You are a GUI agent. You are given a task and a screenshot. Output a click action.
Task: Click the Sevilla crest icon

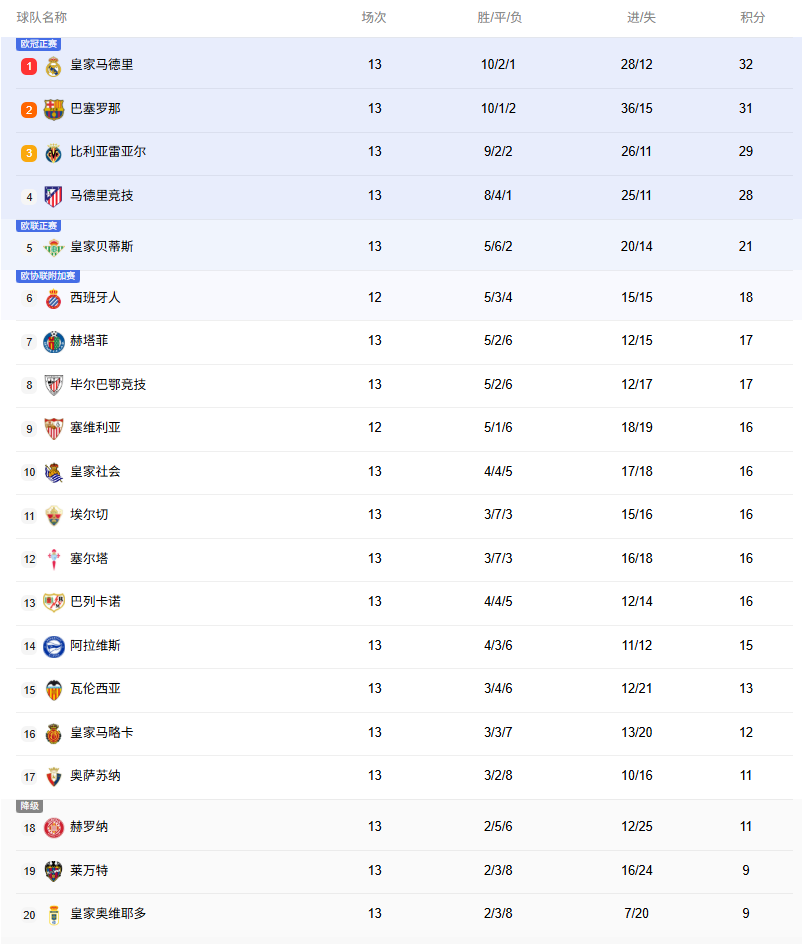[x=54, y=428]
